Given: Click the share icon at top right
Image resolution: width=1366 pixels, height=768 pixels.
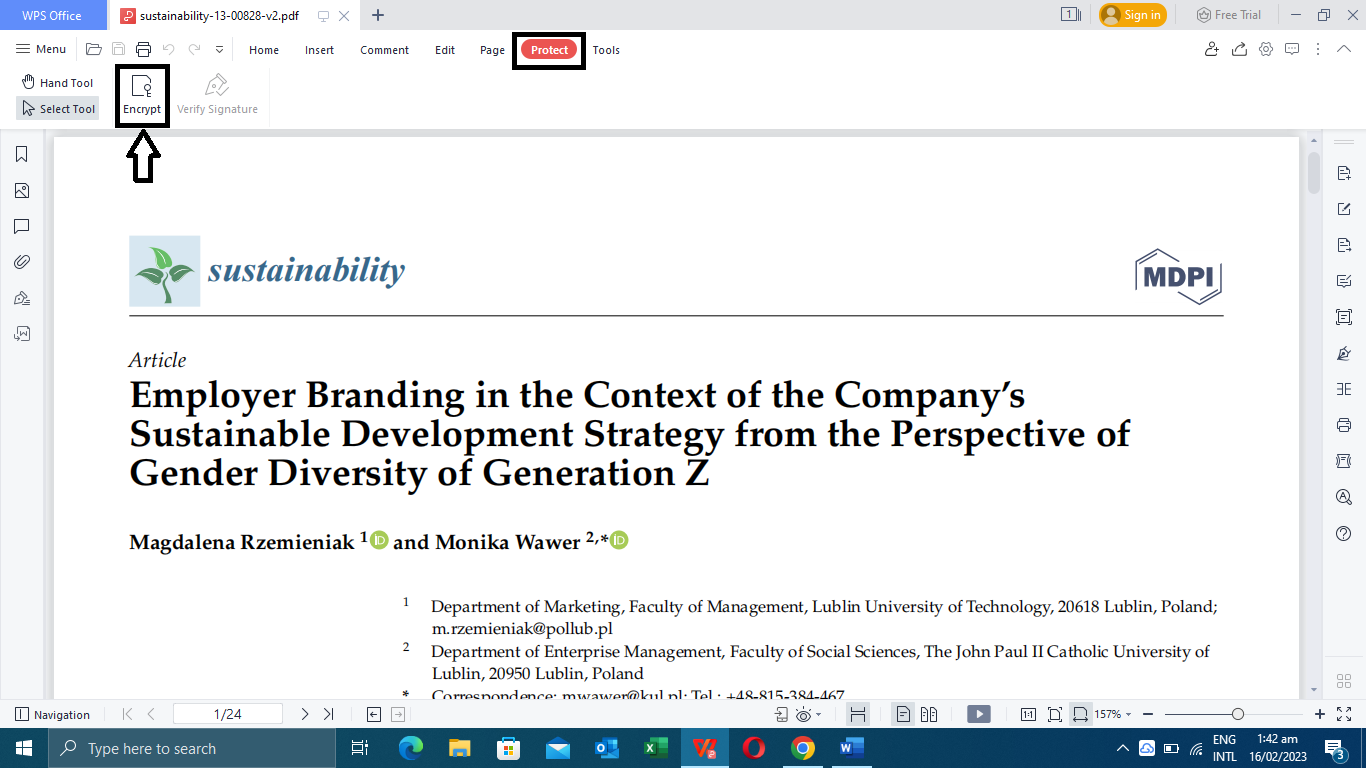Looking at the screenshot, I should click(x=1239, y=50).
